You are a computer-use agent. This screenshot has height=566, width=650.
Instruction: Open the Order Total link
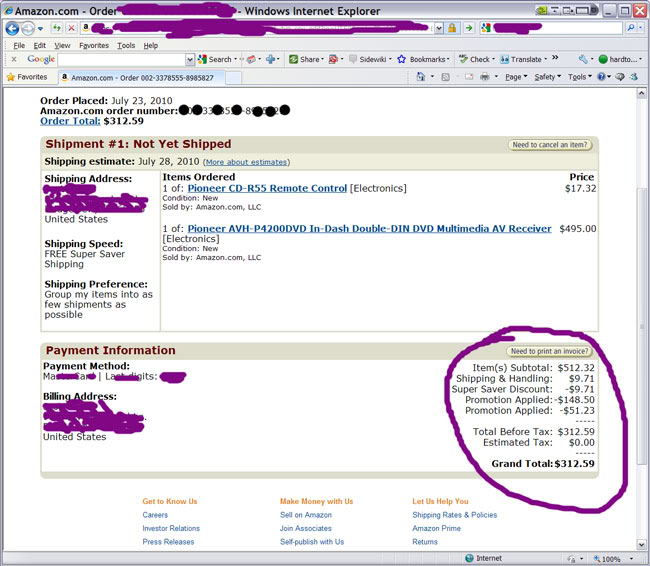tap(70, 121)
